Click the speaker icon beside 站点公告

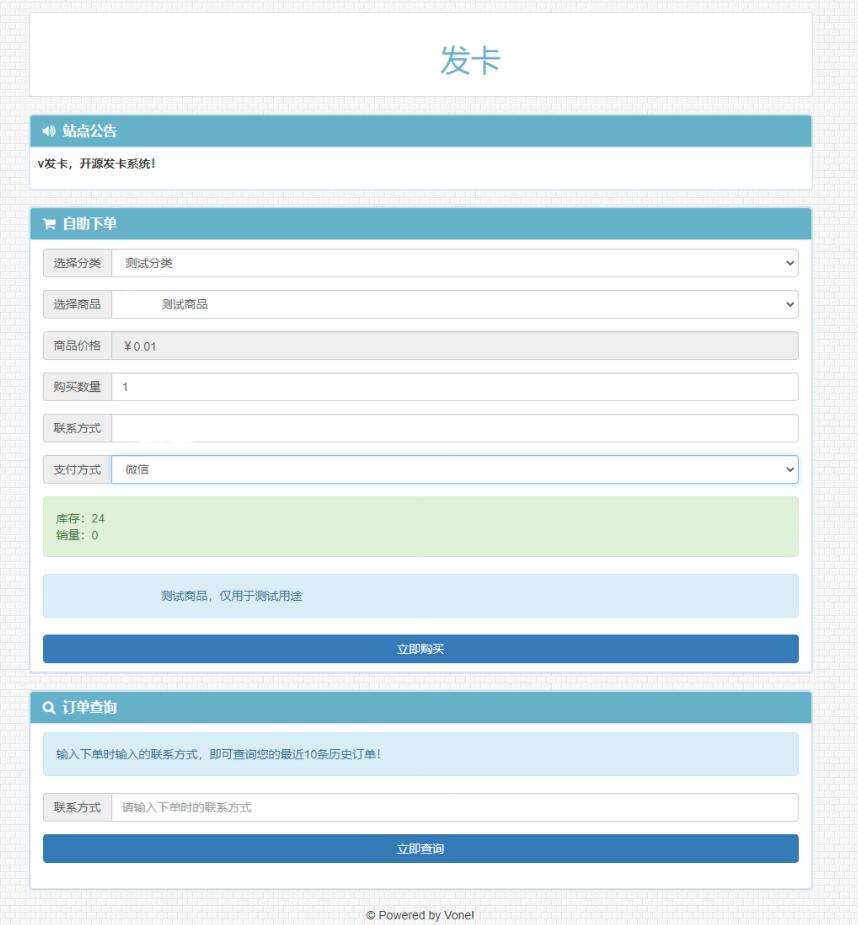(46, 126)
